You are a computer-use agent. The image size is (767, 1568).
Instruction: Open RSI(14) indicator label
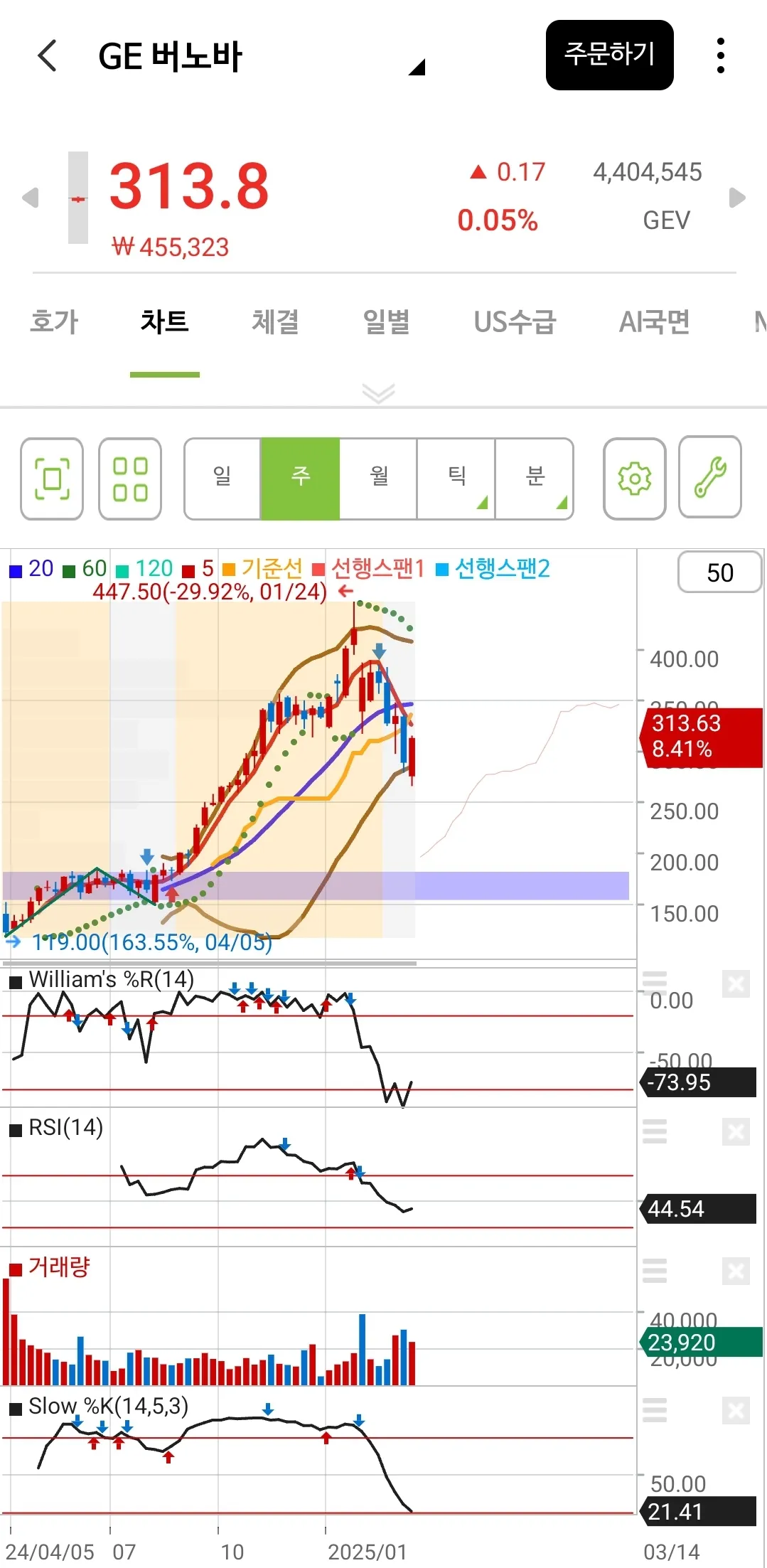point(66,1128)
